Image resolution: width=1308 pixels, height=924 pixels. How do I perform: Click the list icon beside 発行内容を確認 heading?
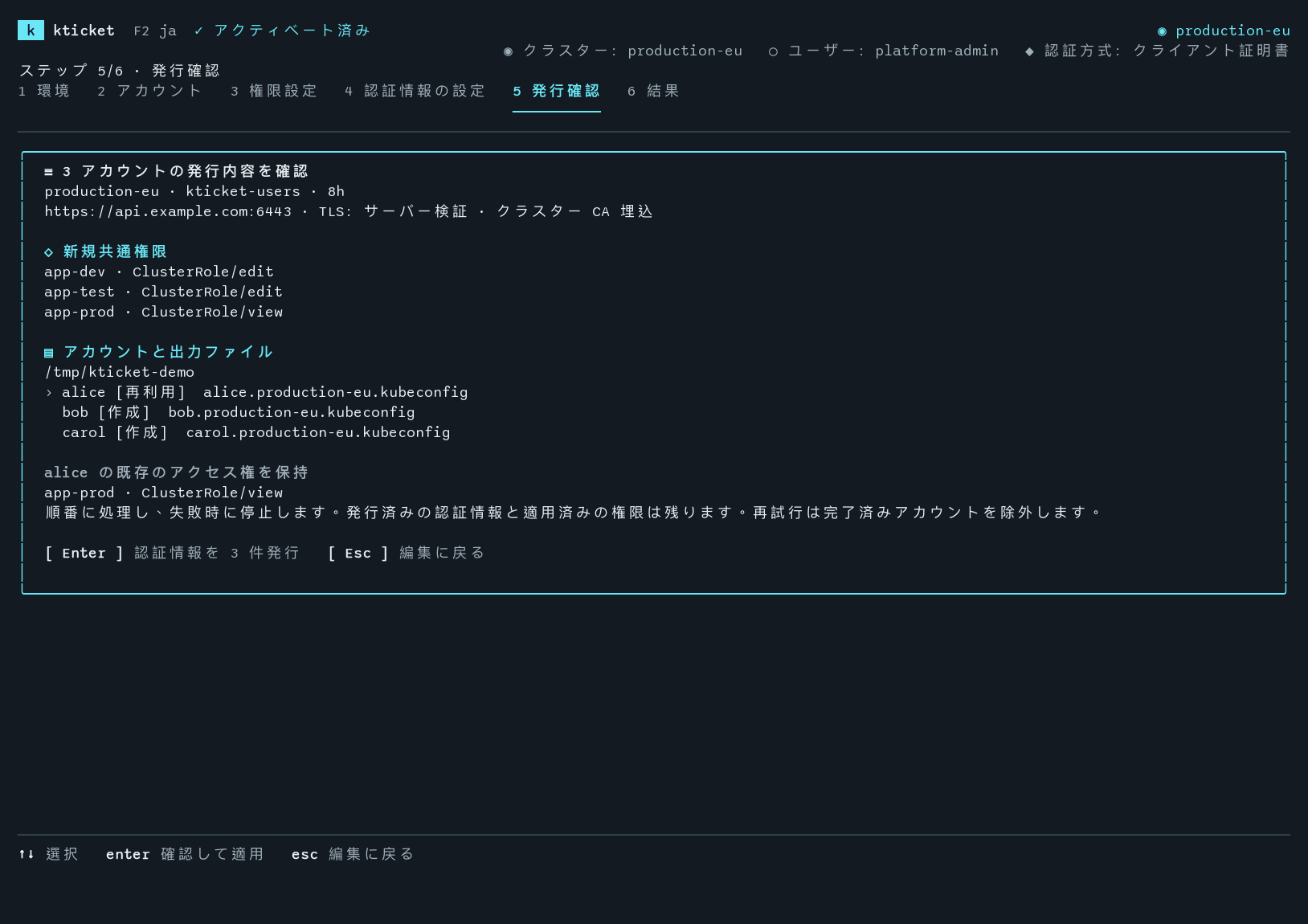(48, 172)
